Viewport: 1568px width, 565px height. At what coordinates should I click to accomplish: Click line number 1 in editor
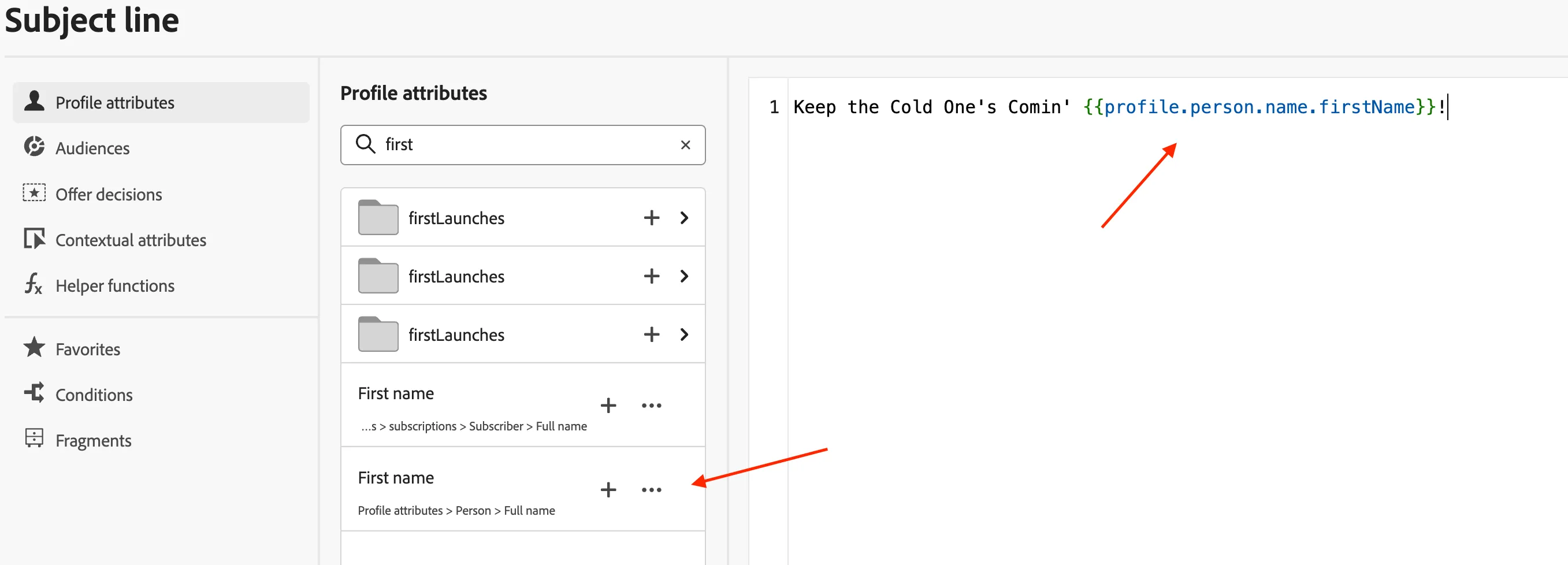tap(774, 107)
